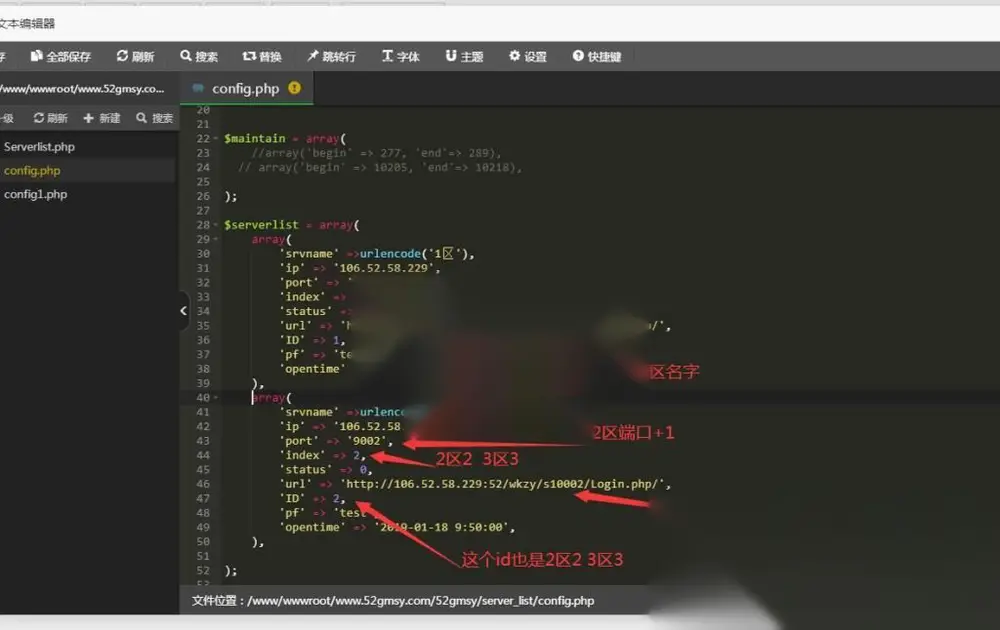The height and width of the screenshot is (630, 1000).
Task: Show the 快捷键 shortcuts list
Action: (x=597, y=57)
